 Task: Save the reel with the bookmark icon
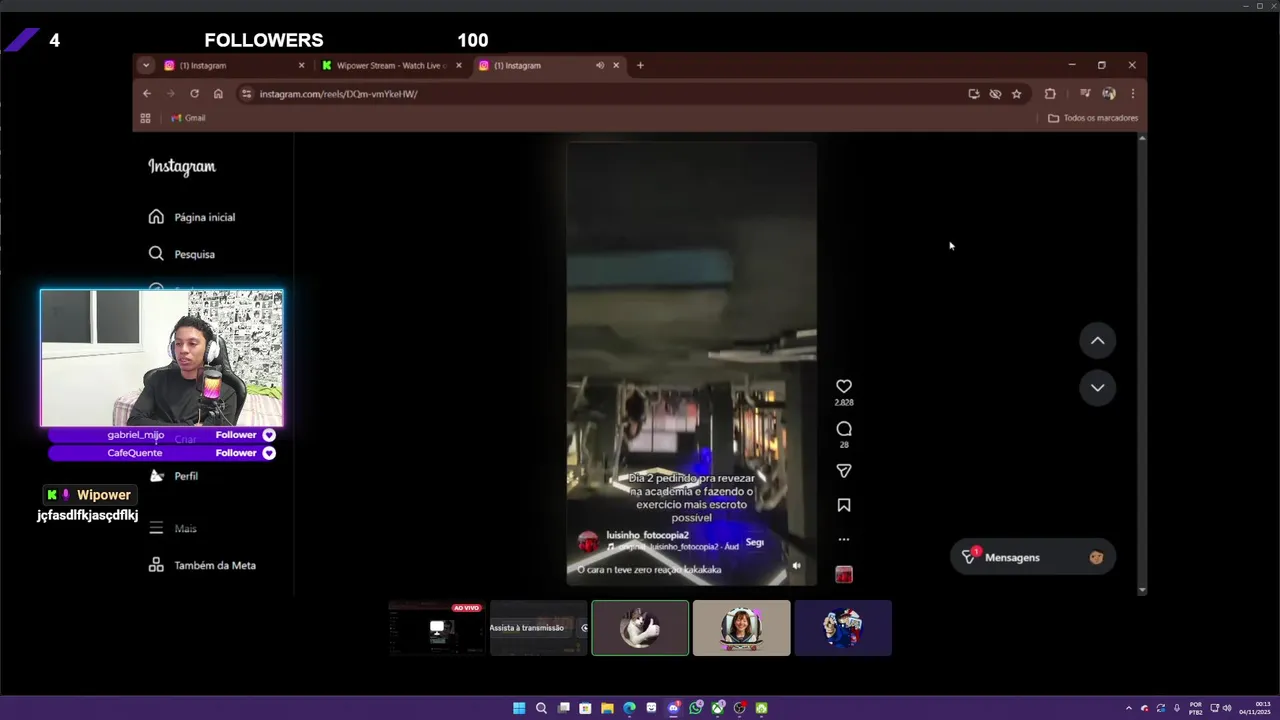[x=844, y=505]
